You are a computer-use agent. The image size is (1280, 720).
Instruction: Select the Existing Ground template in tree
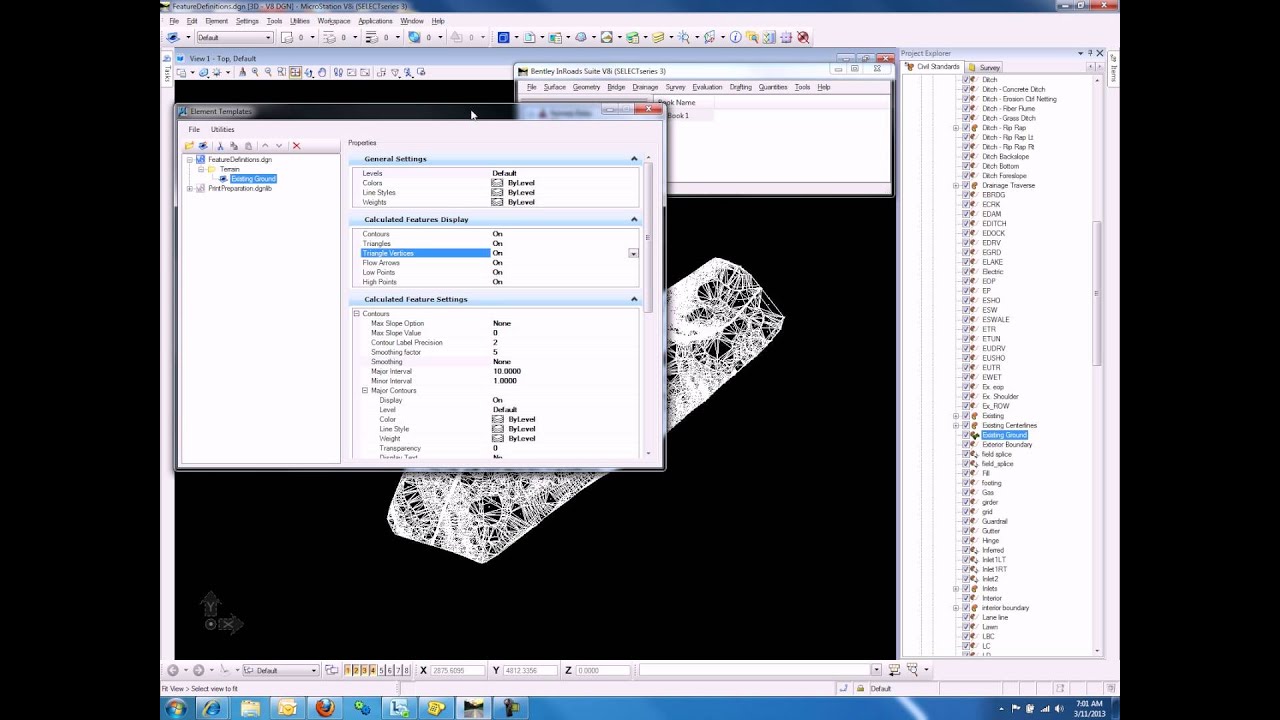253,179
